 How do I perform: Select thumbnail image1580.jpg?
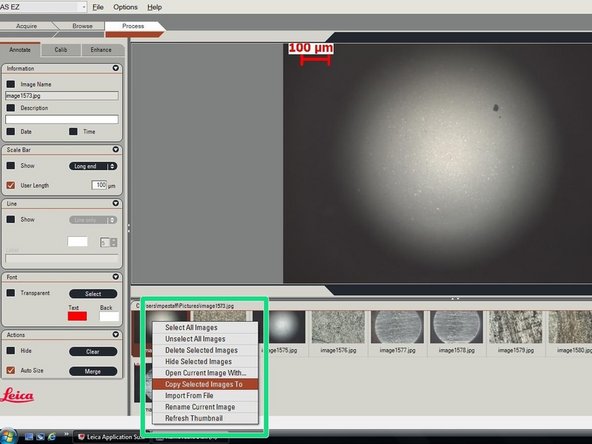coord(570,327)
